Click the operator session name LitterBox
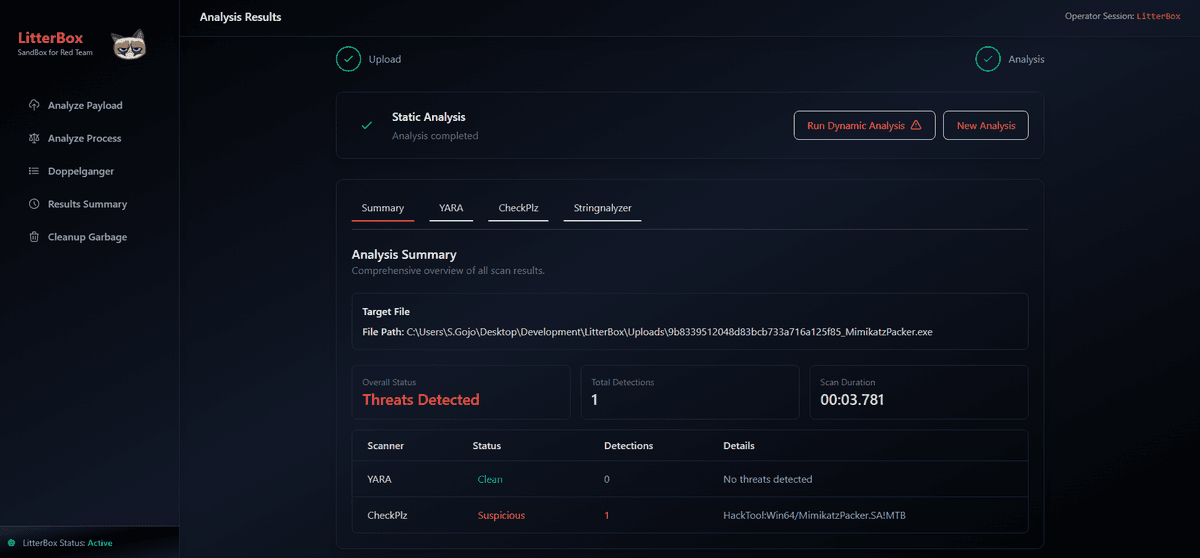 [1158, 17]
